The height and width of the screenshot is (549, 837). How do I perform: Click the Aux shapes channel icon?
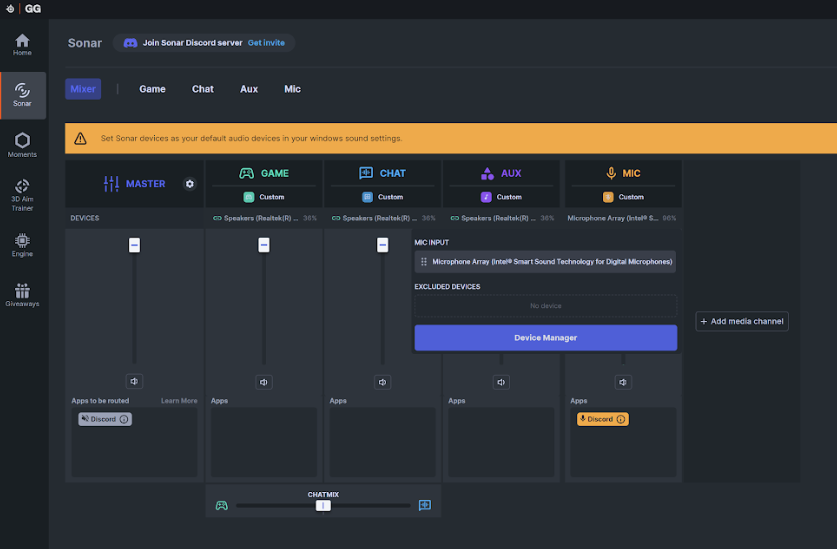[487, 173]
